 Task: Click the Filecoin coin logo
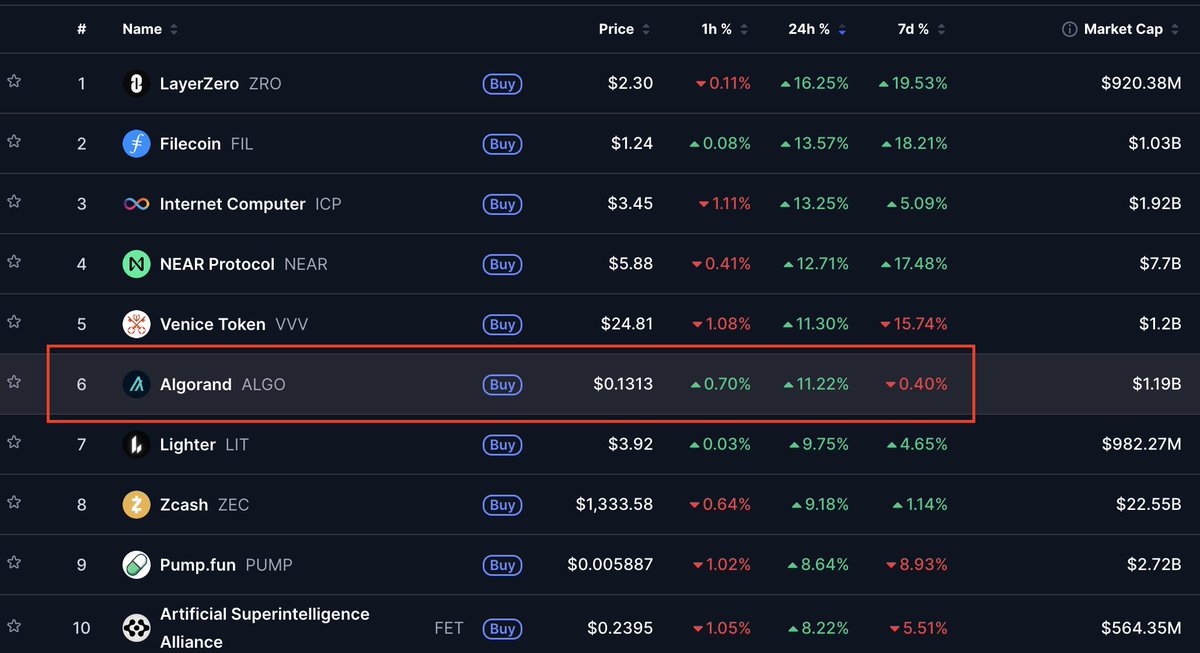click(x=136, y=144)
